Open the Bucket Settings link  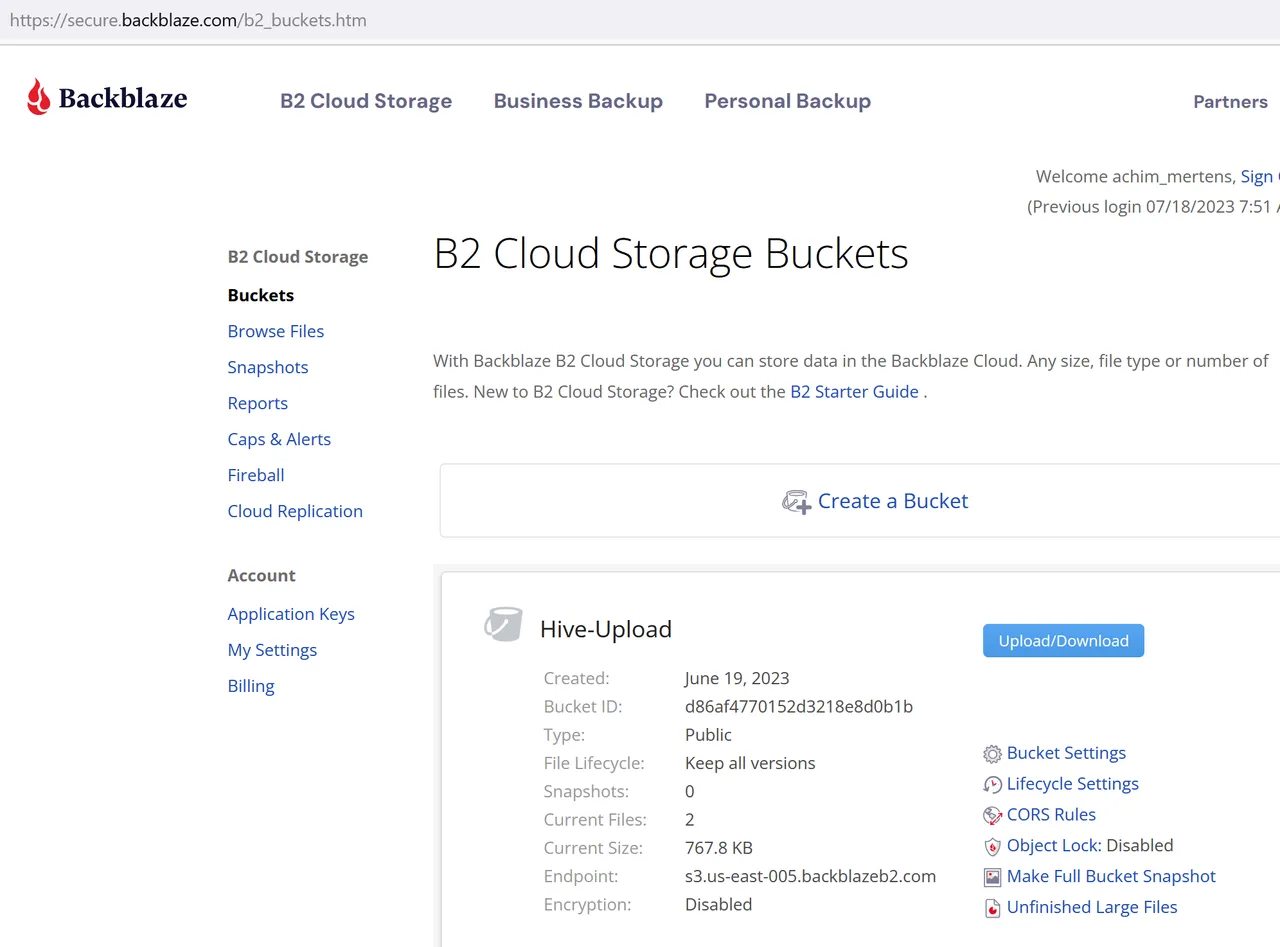[1066, 753]
